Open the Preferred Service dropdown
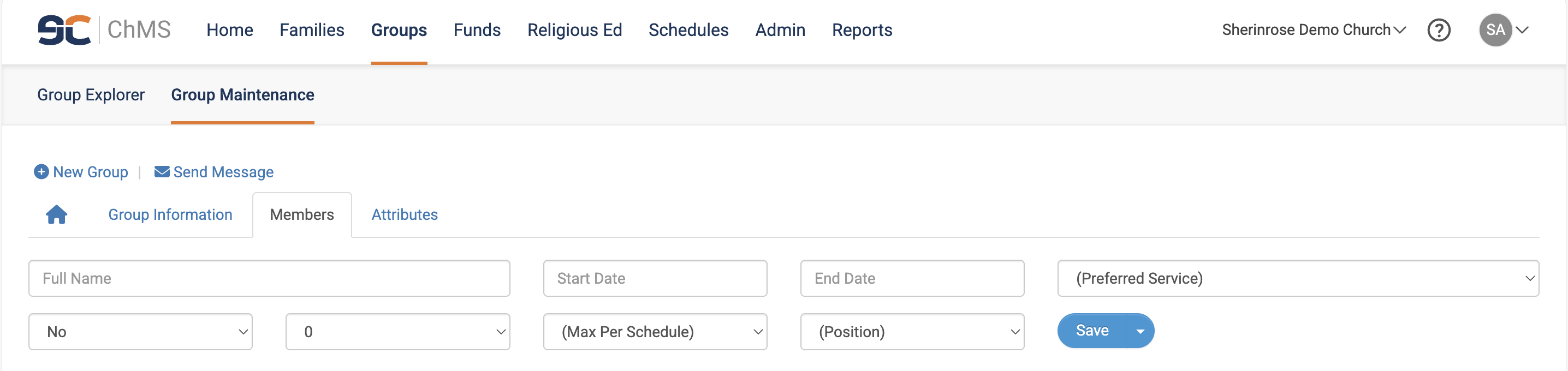1568x371 pixels. 1298,279
